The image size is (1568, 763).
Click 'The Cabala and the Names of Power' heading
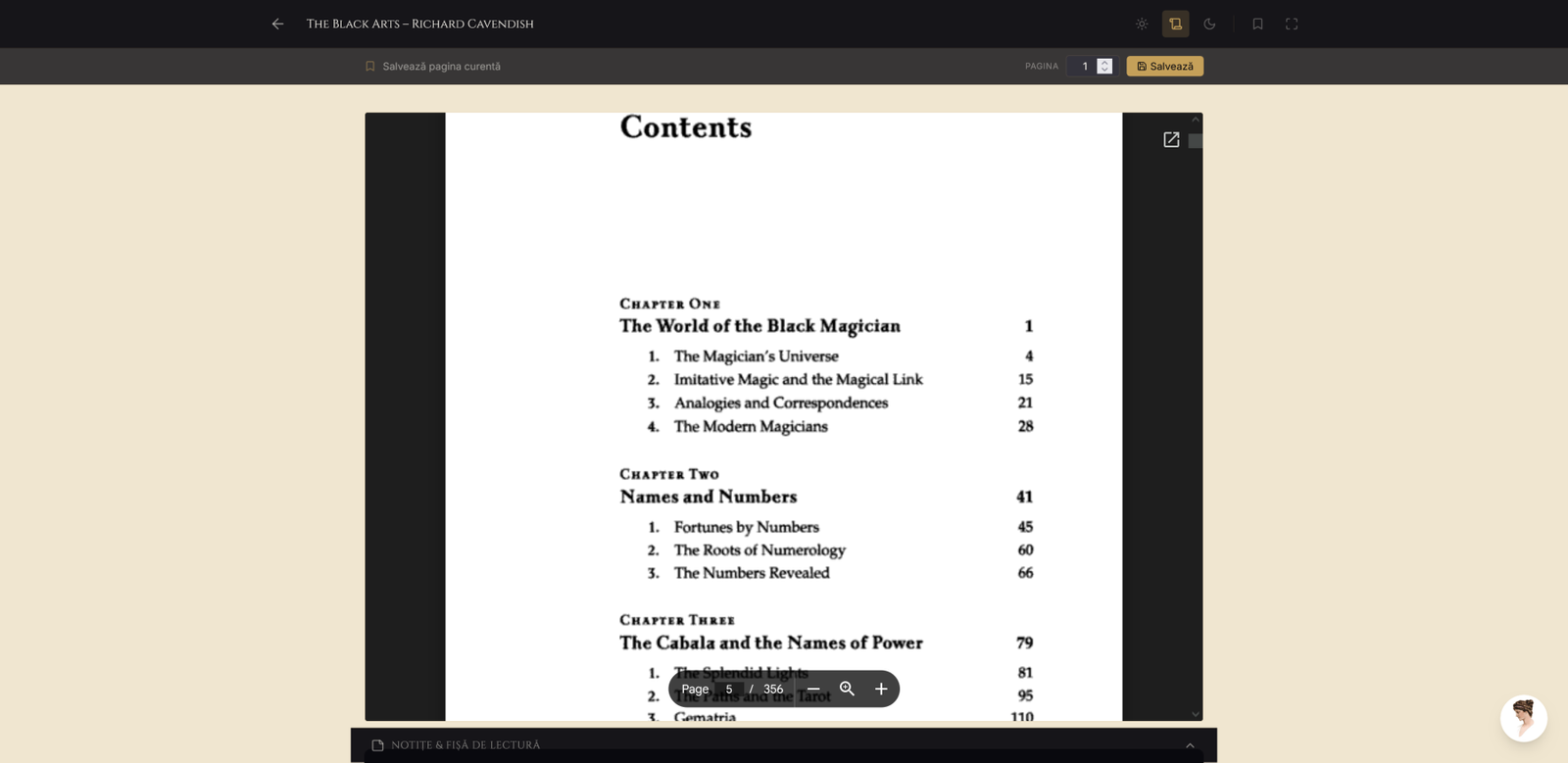[771, 644]
